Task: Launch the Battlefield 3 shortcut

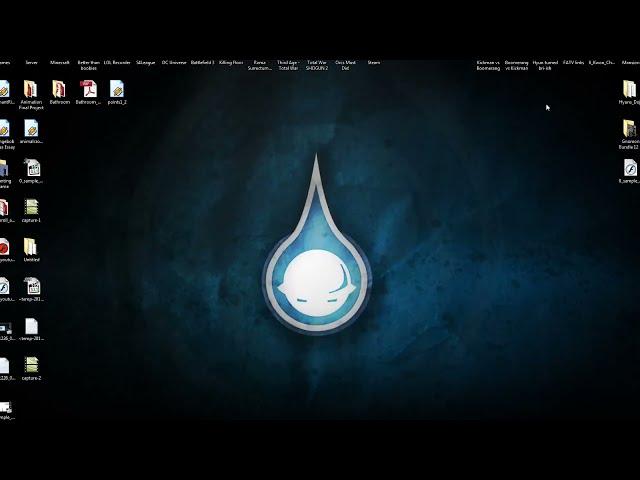Action: 202,62
